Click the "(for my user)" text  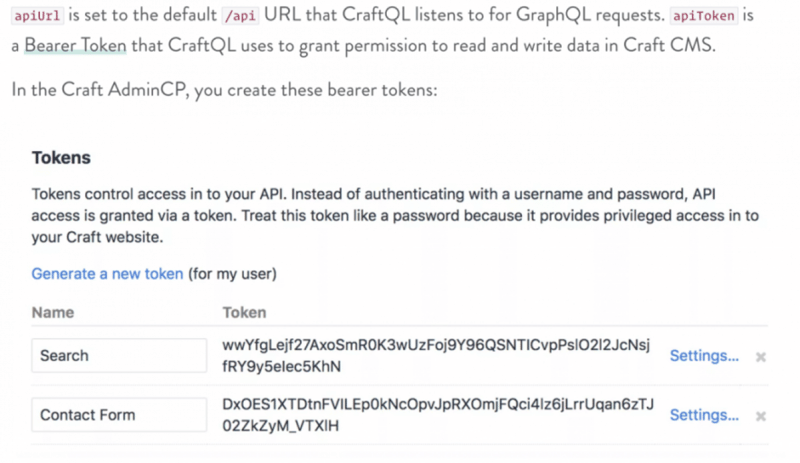coord(232,273)
